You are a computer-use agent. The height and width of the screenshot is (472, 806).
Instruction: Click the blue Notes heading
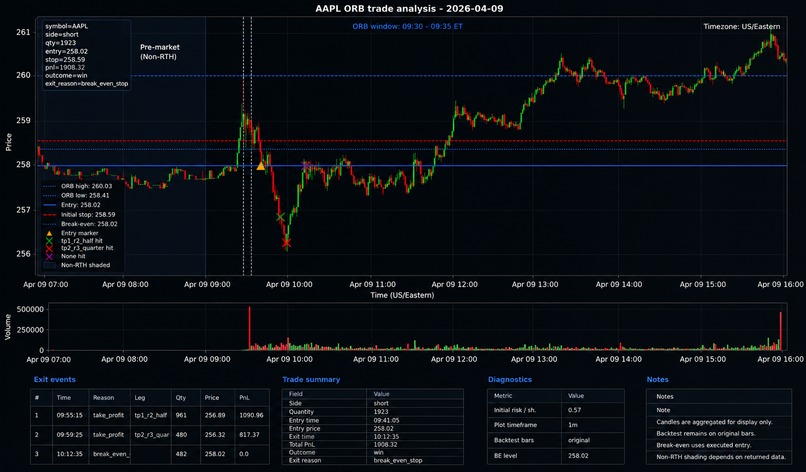click(657, 379)
